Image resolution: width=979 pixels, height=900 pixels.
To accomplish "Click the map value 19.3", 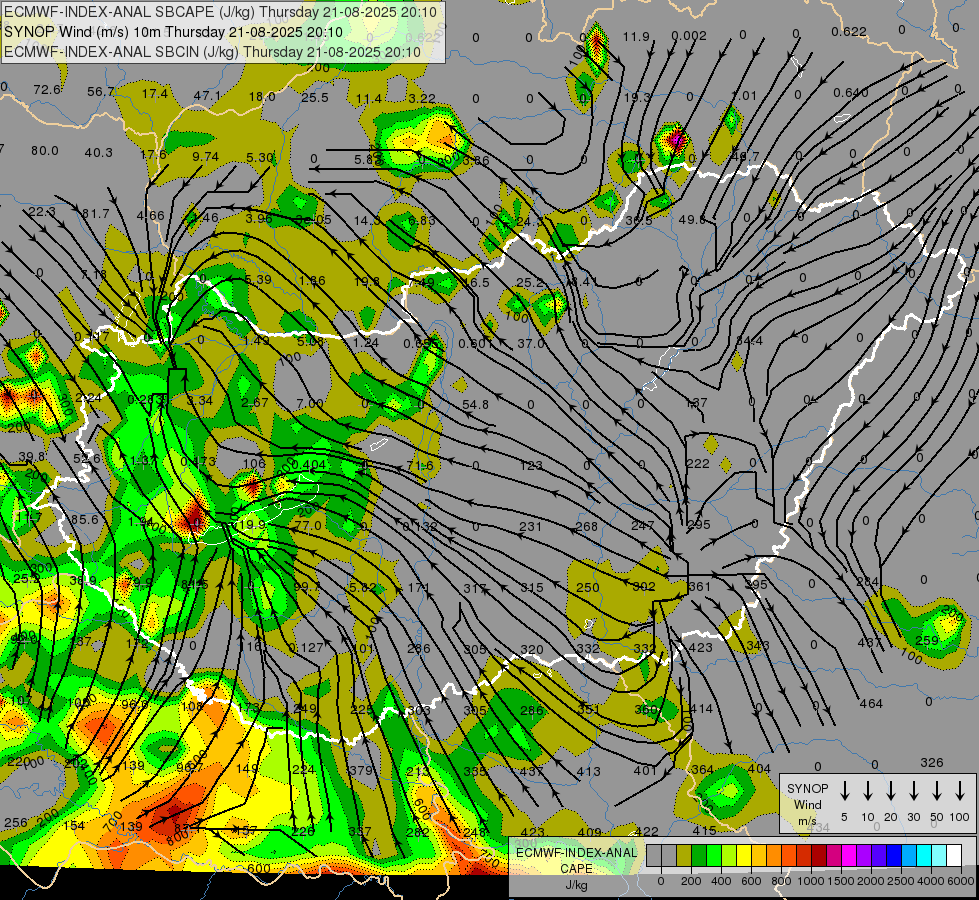I will pyautogui.click(x=637, y=97).
